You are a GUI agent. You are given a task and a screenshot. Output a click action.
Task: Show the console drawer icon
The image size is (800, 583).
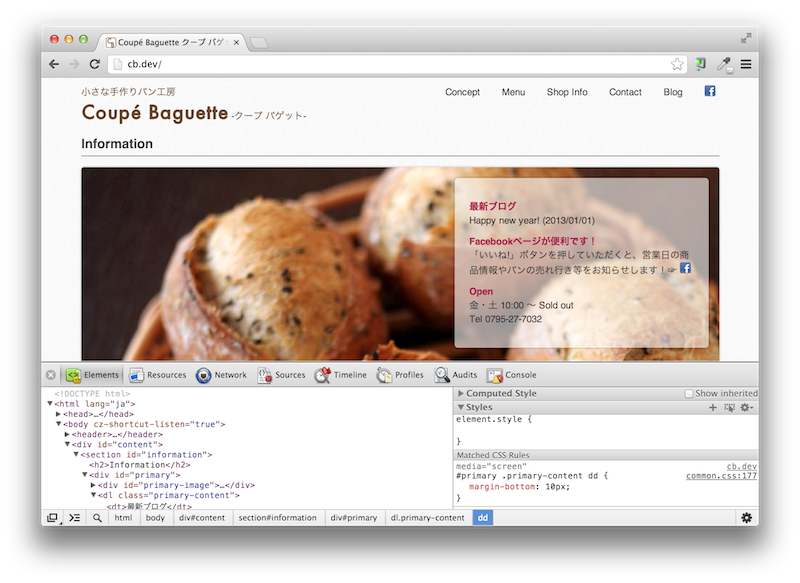point(75,518)
